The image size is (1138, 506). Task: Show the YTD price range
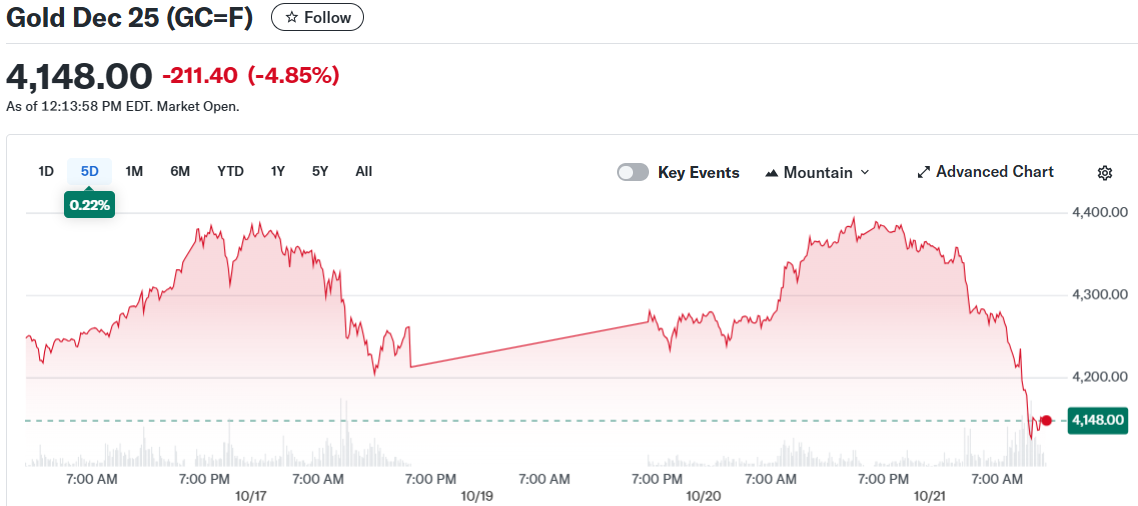point(230,171)
